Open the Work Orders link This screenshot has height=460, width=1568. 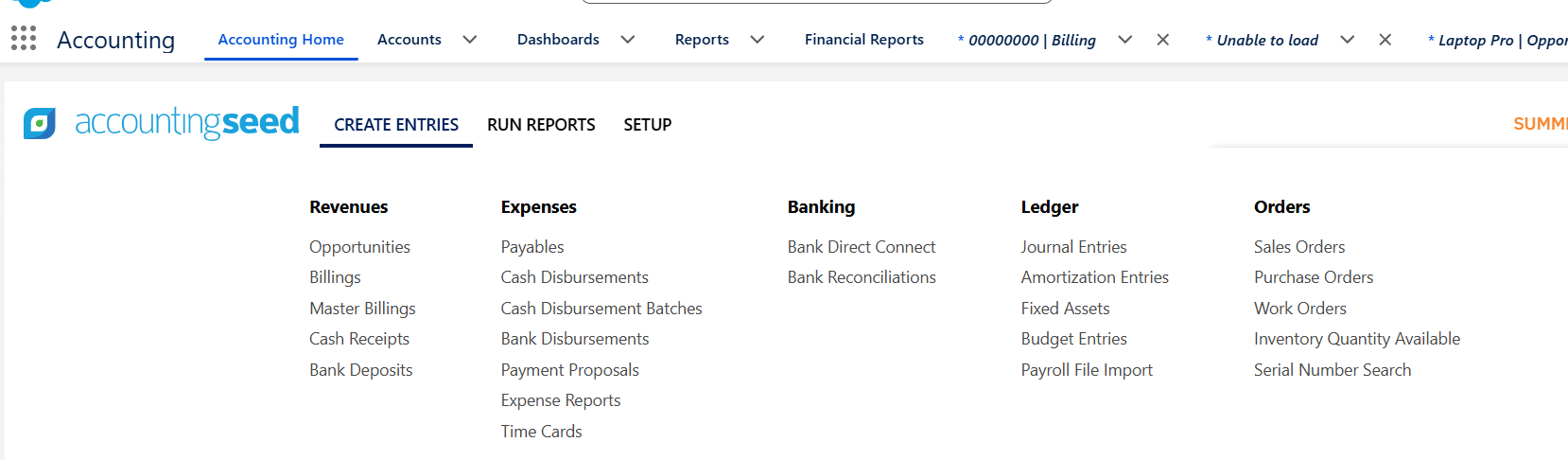[x=1300, y=309]
